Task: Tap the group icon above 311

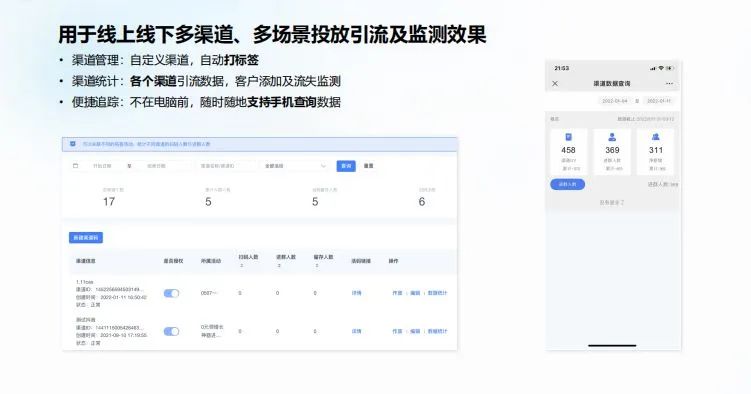Action: 656,137
